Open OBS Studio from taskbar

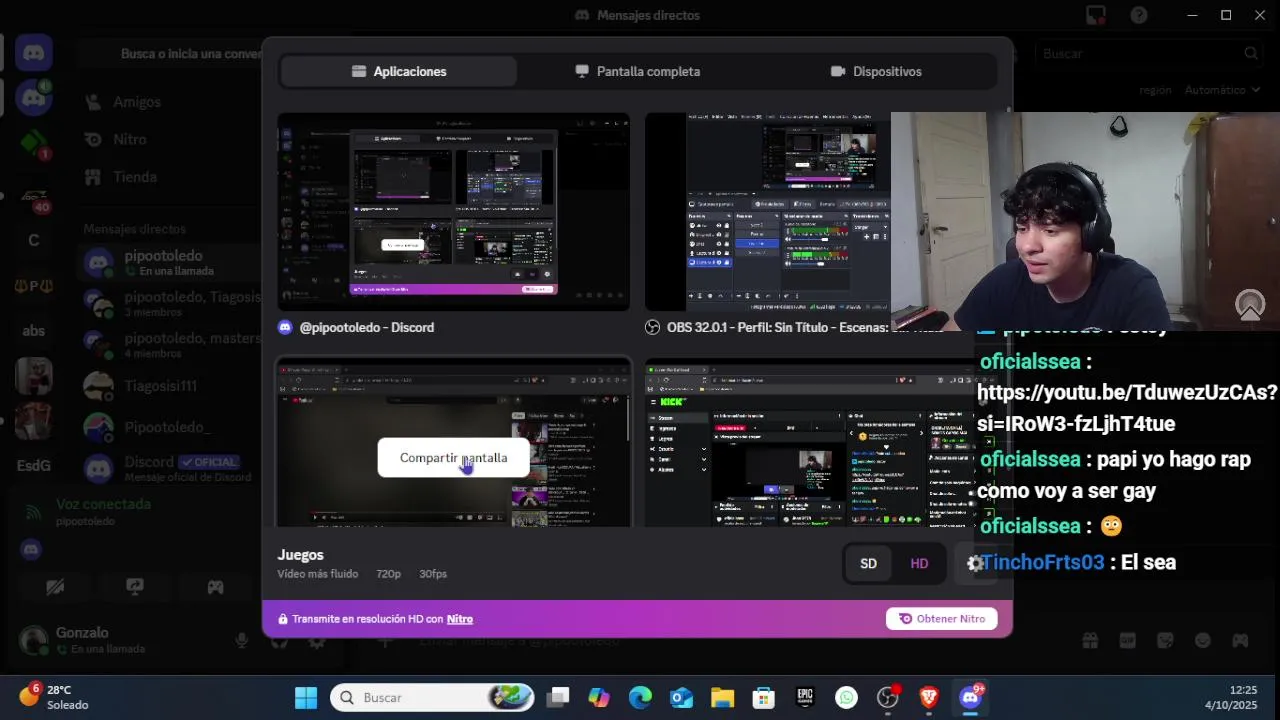(887, 697)
